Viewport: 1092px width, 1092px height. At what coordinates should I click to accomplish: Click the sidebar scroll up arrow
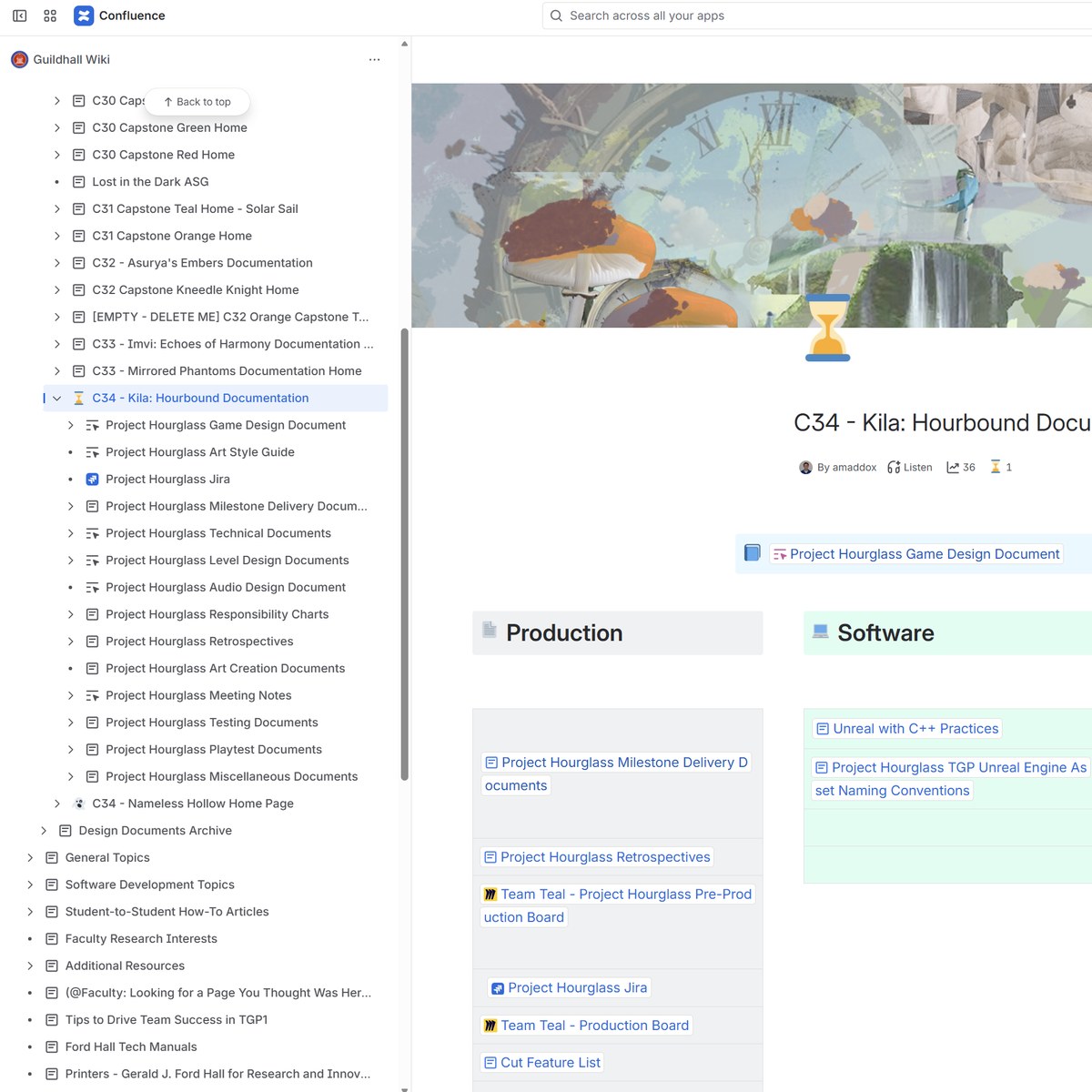[x=404, y=44]
